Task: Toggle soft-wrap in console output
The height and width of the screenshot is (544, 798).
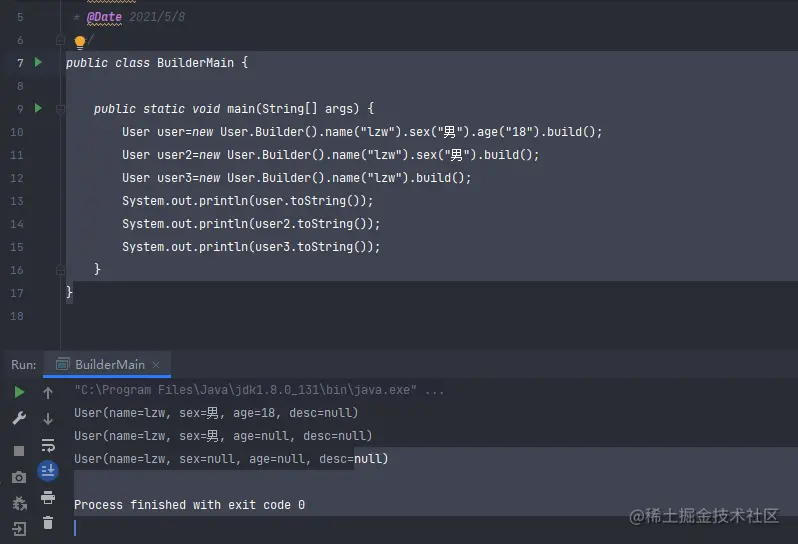Action: point(48,445)
